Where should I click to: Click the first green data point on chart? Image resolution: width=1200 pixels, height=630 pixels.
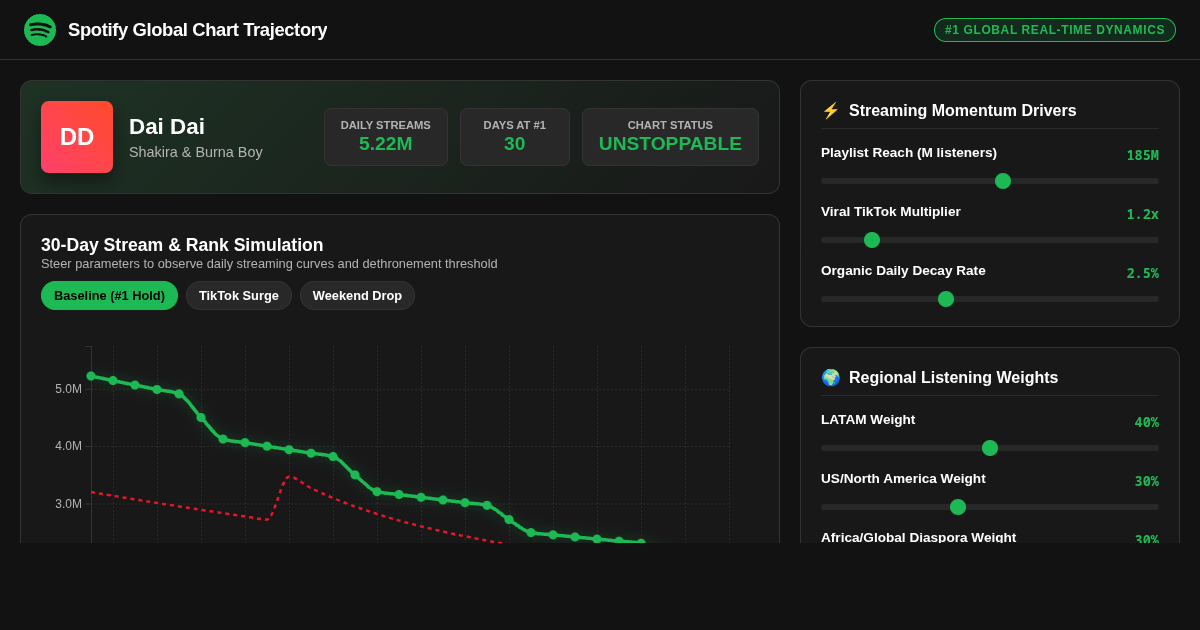(91, 376)
